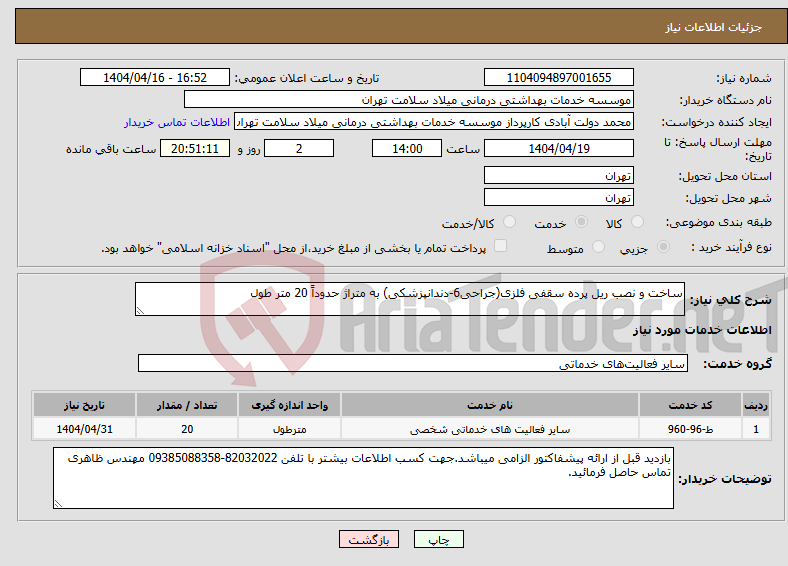Click the تاریخ نیاز column header
The image size is (788, 566).
84,405
